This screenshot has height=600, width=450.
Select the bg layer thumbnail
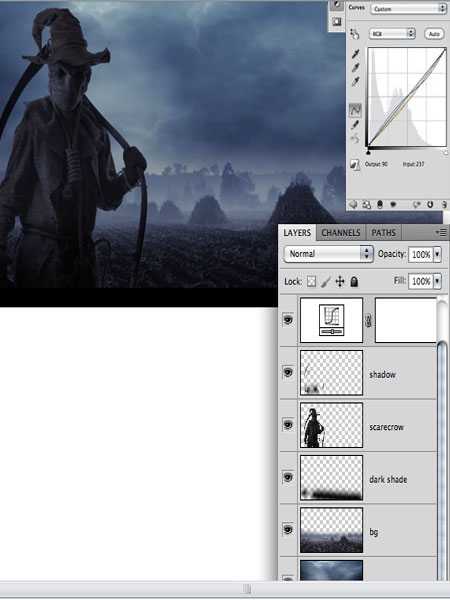(x=331, y=530)
